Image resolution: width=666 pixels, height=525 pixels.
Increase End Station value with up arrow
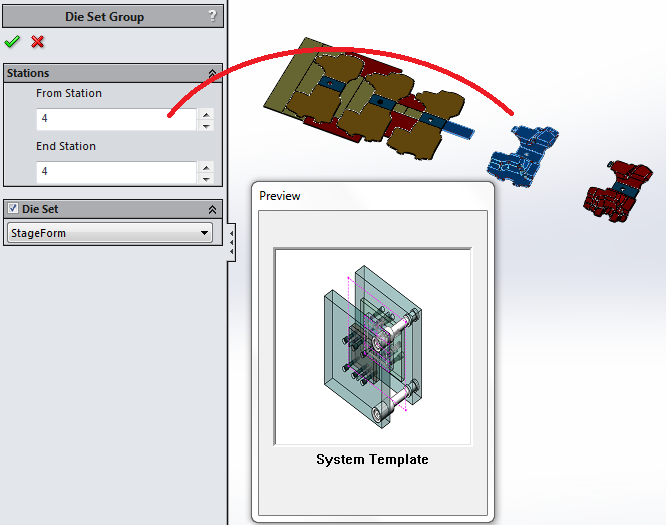pyautogui.click(x=206, y=167)
